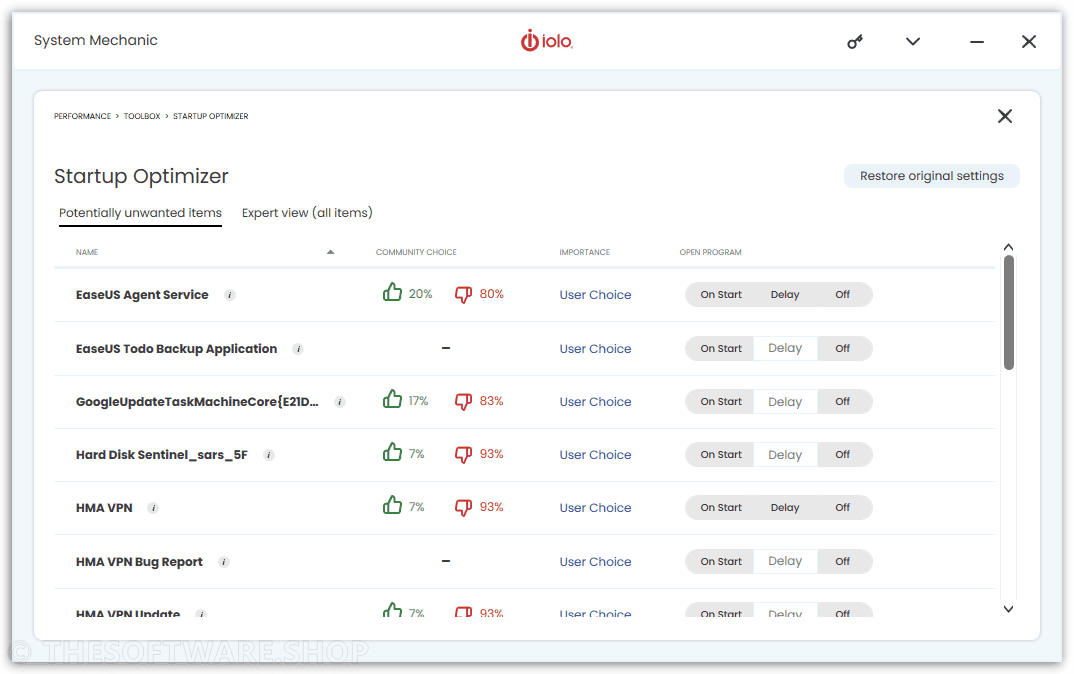This screenshot has width=1074, height=674.
Task: Select On Start for GoogleUpdateTaskMachineCore
Action: coord(721,402)
